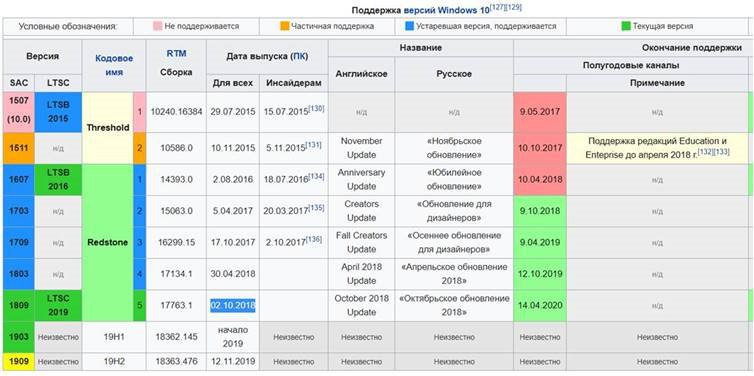Open footnote [130] next to 15.07.2015

[x=316, y=109]
